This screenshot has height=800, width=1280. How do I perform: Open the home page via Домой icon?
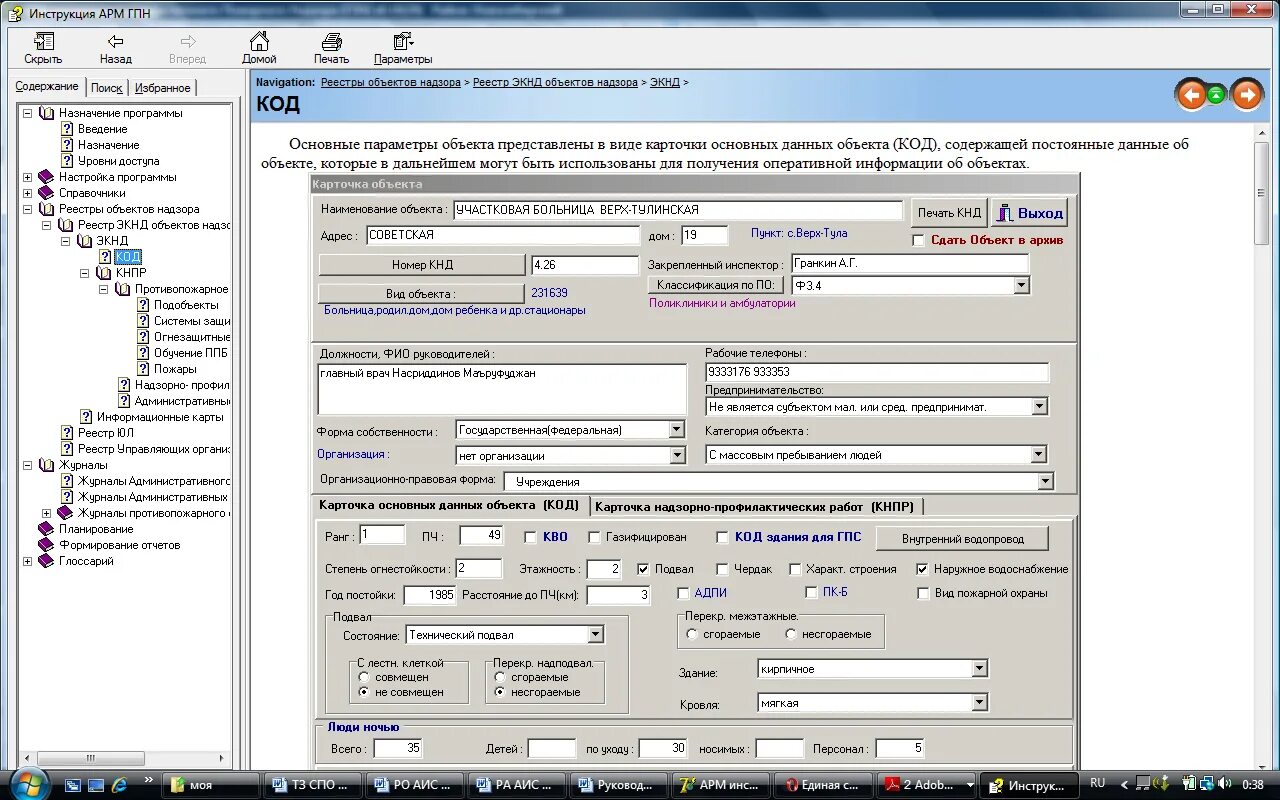(259, 42)
